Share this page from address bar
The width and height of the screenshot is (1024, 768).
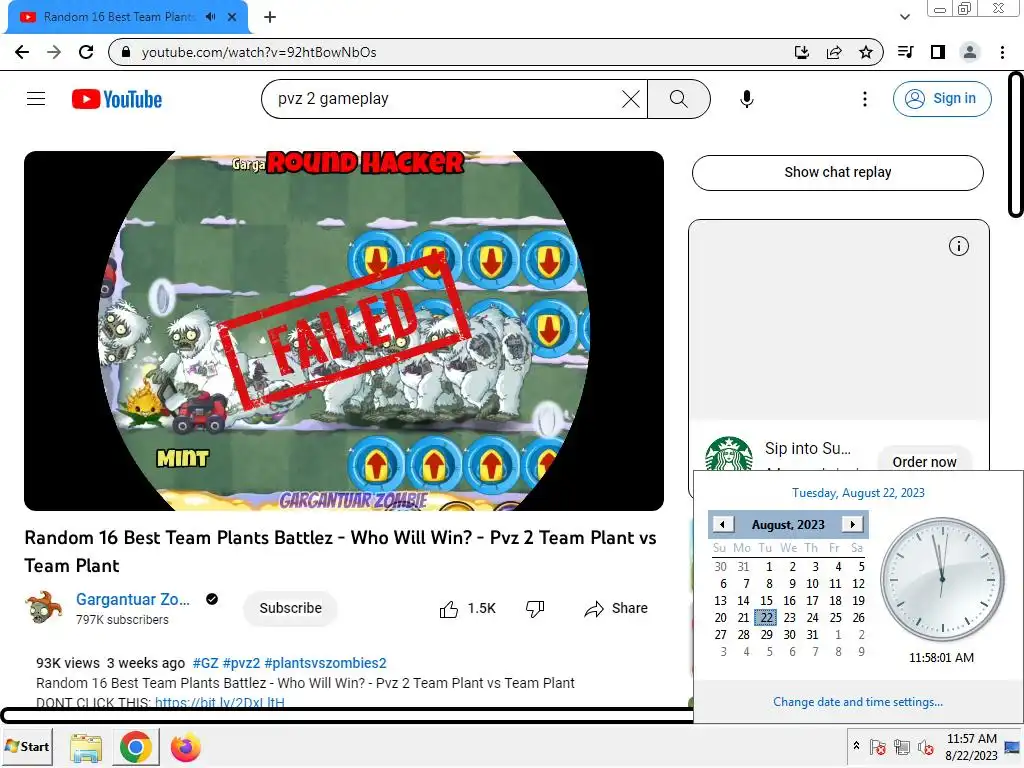pos(834,52)
